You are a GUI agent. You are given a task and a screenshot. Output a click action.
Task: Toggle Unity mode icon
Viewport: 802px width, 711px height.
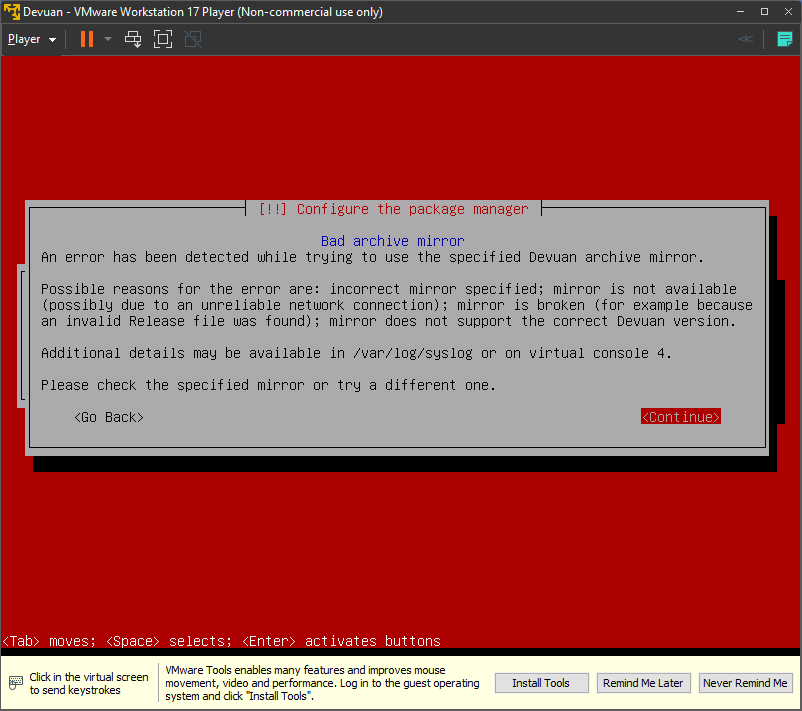click(193, 39)
